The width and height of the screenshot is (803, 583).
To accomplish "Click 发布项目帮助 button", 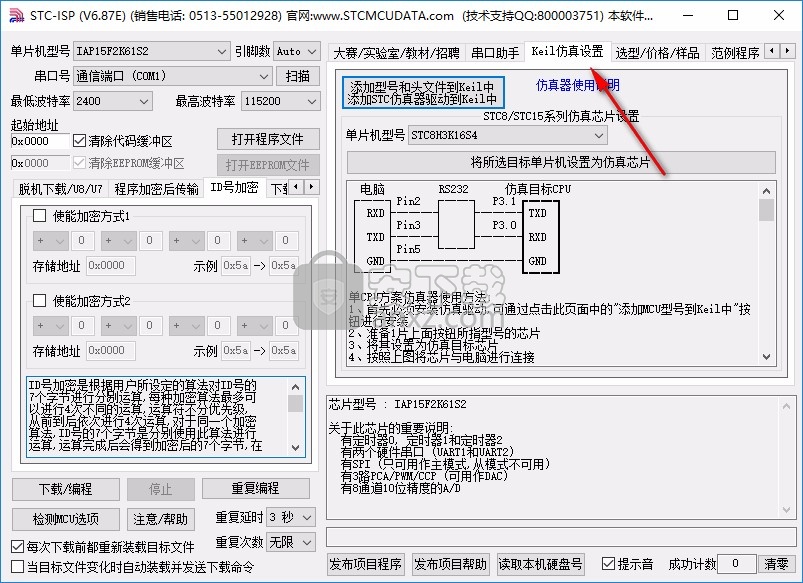I will pos(451,564).
